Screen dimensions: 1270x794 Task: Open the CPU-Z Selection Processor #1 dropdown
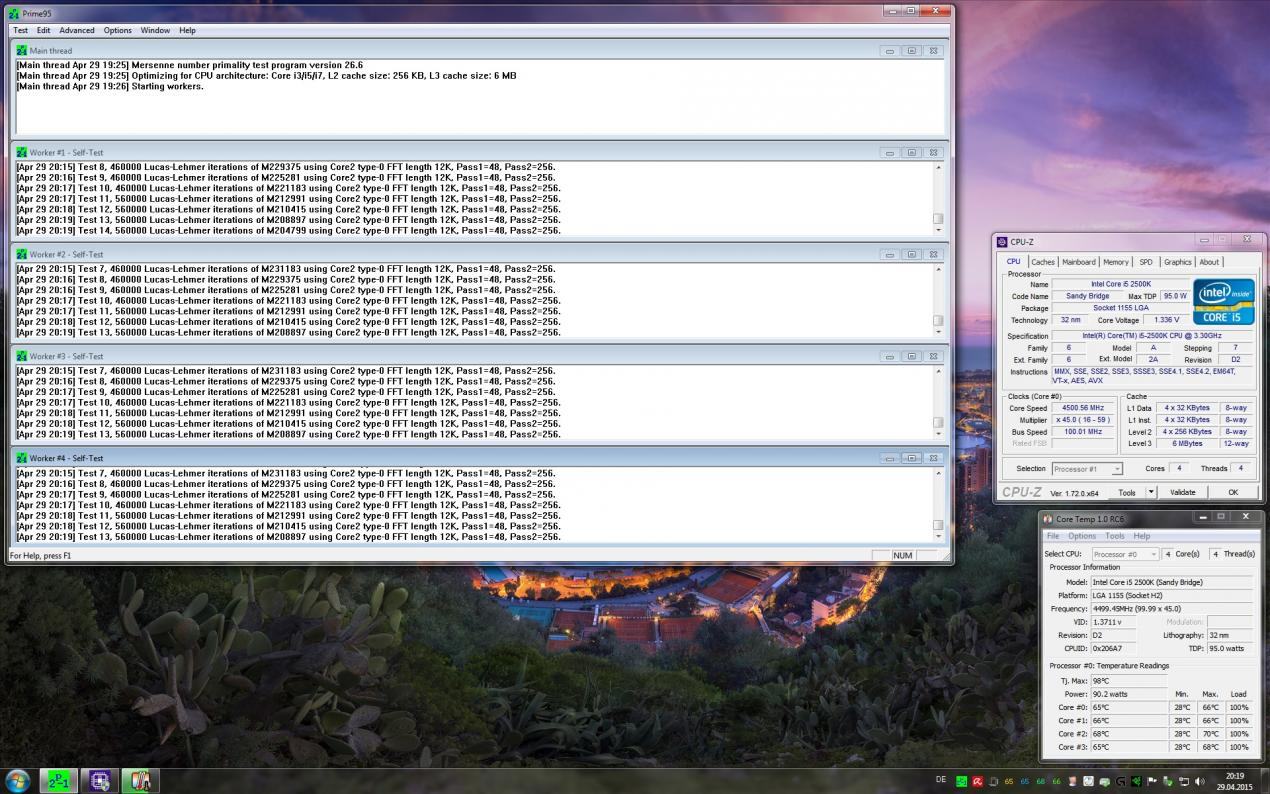(x=1087, y=468)
